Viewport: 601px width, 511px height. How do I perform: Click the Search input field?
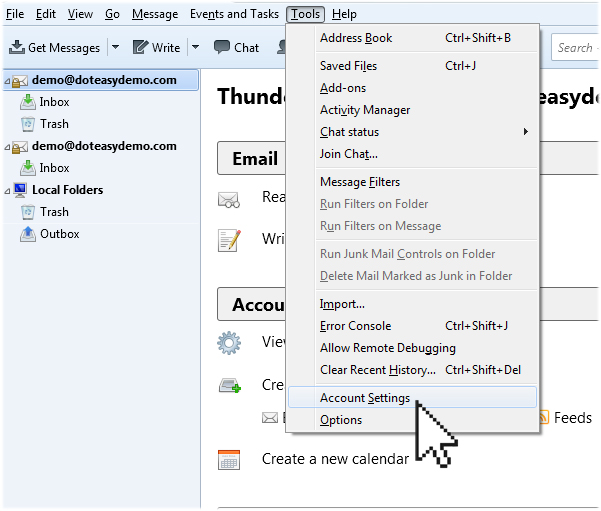(x=576, y=48)
